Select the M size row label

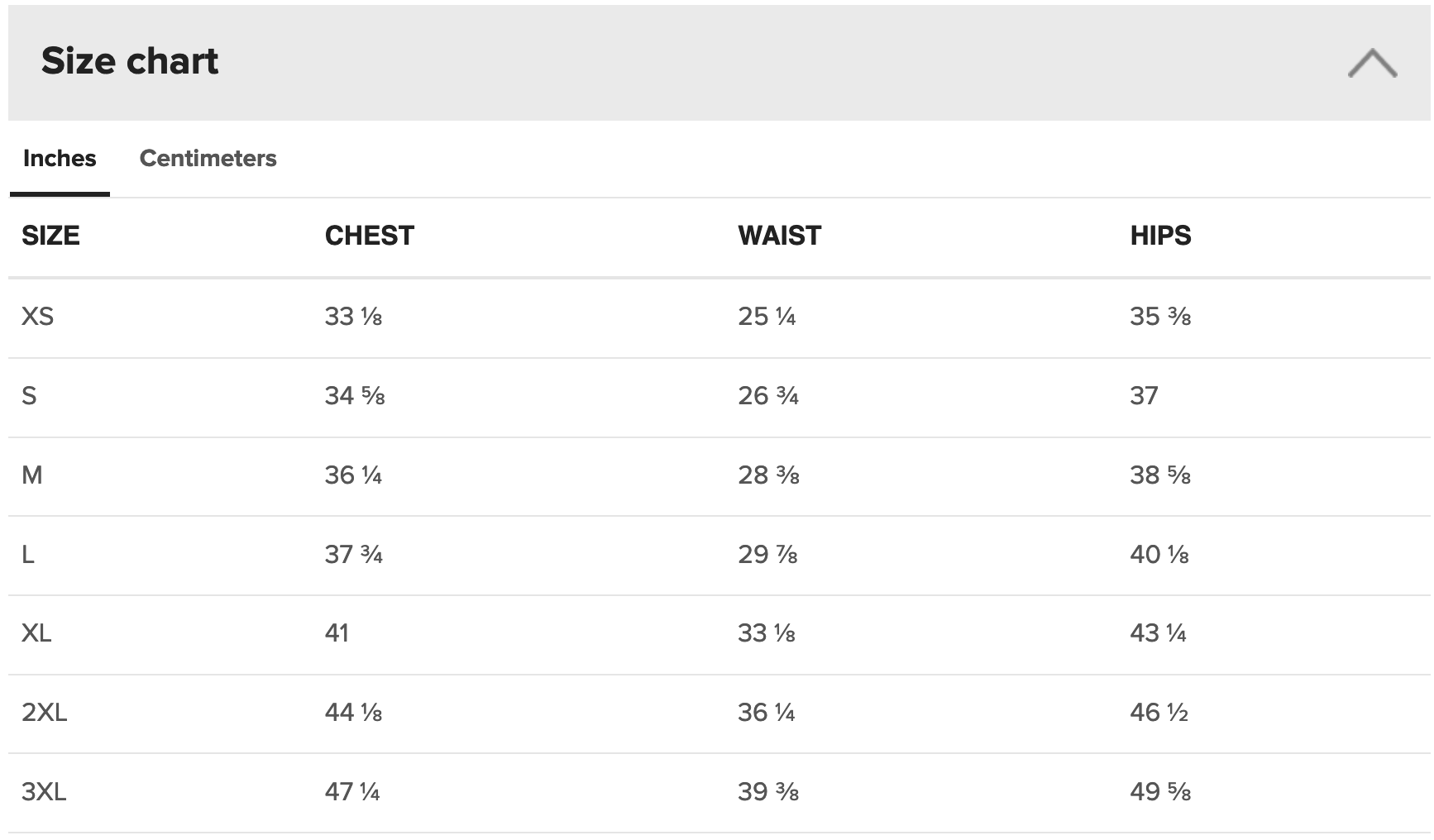(31, 475)
